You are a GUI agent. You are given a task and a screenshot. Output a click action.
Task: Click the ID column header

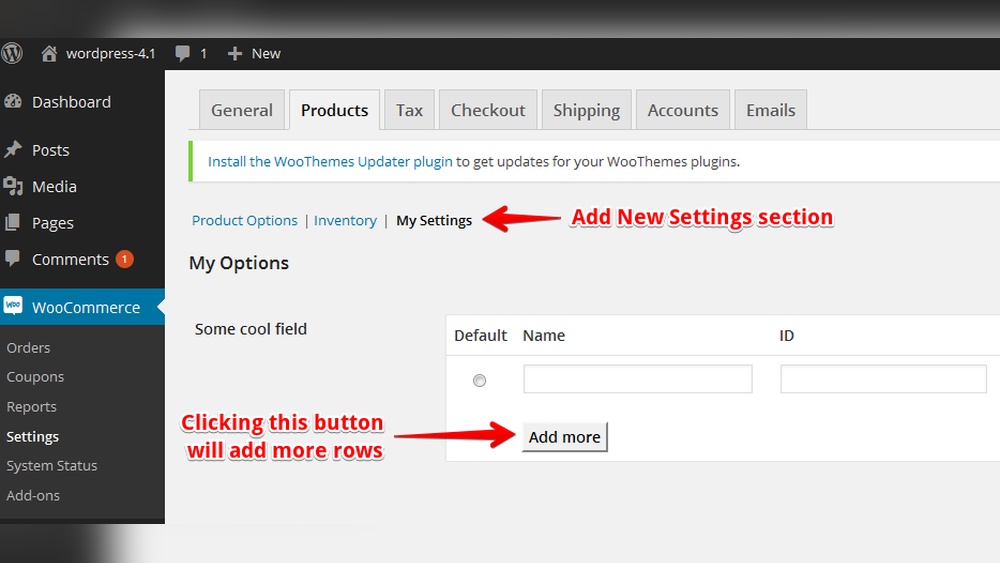tap(786, 335)
